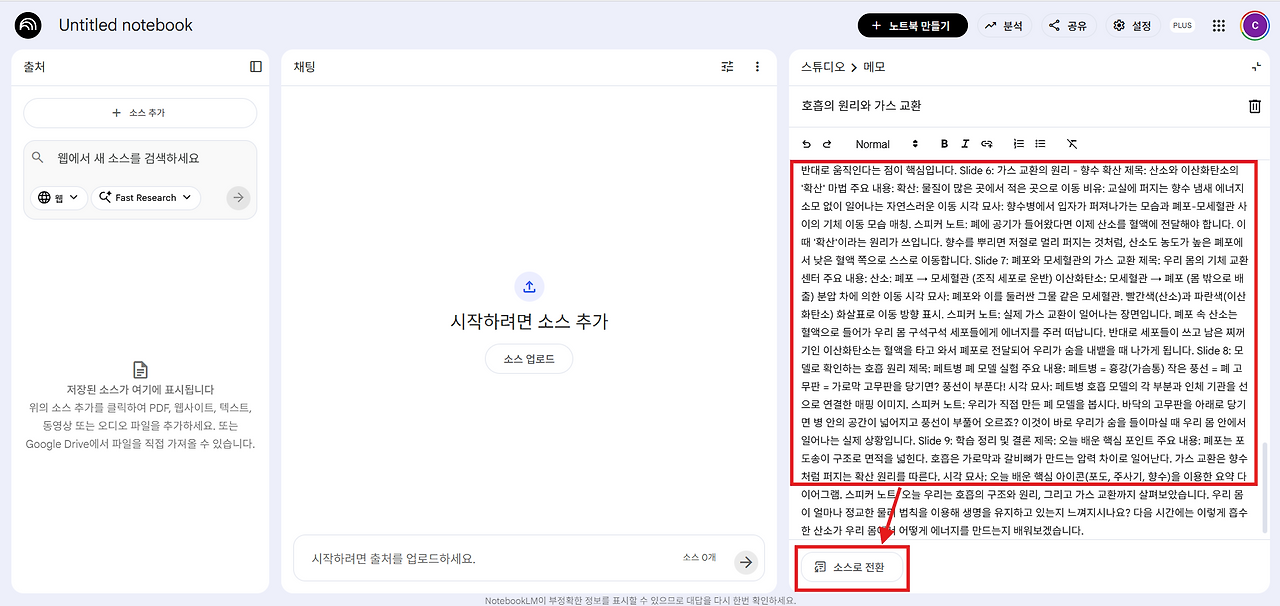Click the 소스 업로드 button
This screenshot has height=606, width=1280.
click(x=529, y=359)
